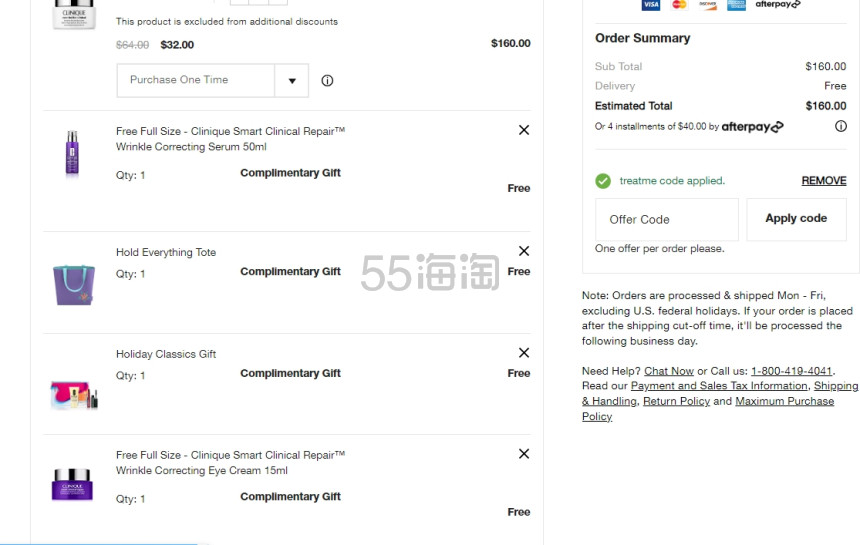Focus the Offer Code input field

click(667, 219)
